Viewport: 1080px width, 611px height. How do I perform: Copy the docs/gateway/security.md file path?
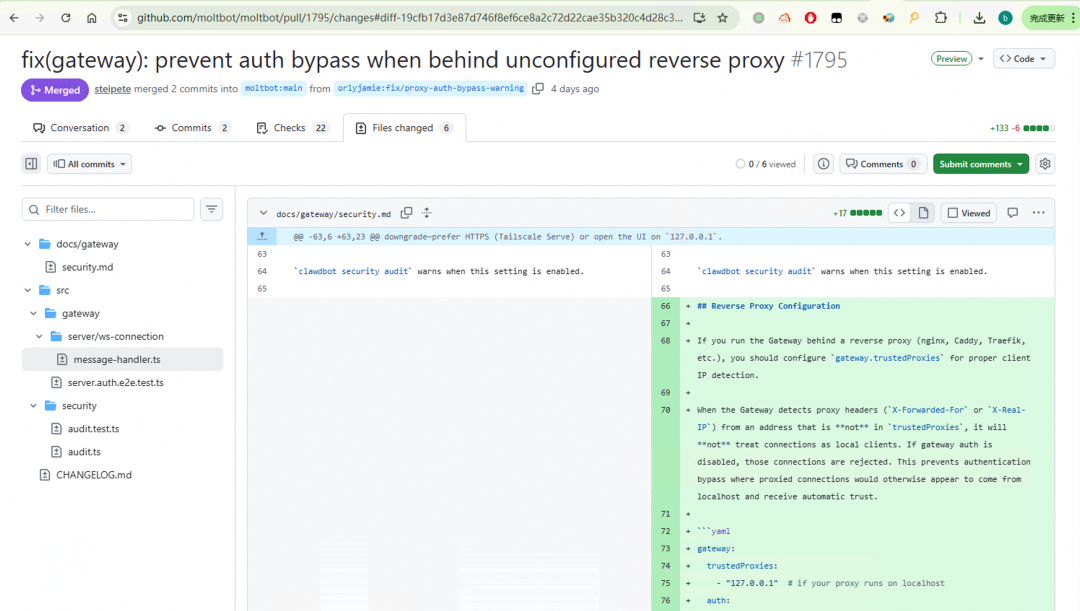click(406, 213)
